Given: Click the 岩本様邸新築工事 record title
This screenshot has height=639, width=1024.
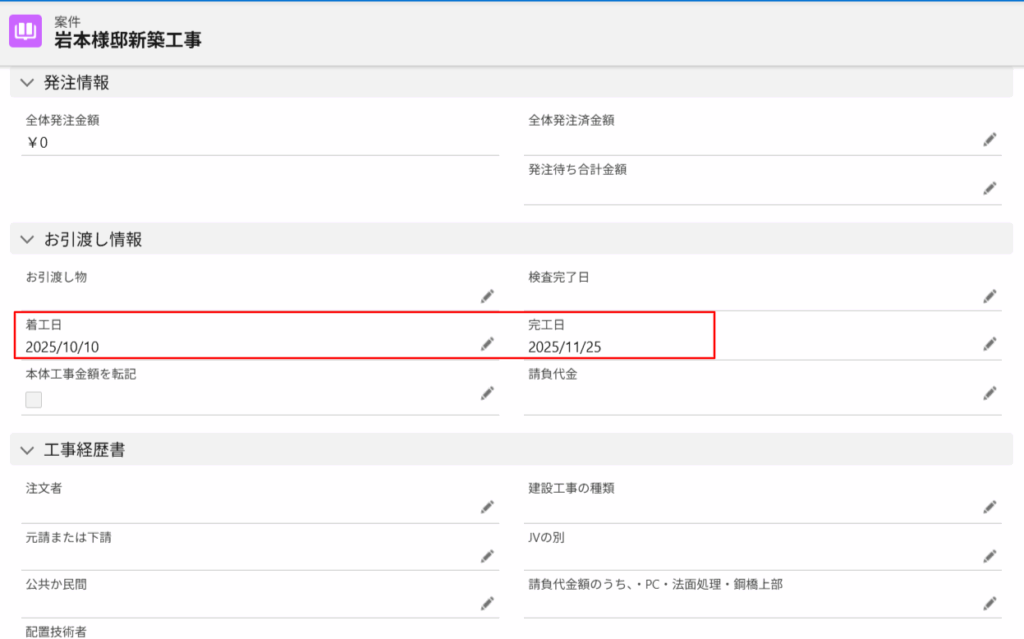Looking at the screenshot, I should point(129,40).
